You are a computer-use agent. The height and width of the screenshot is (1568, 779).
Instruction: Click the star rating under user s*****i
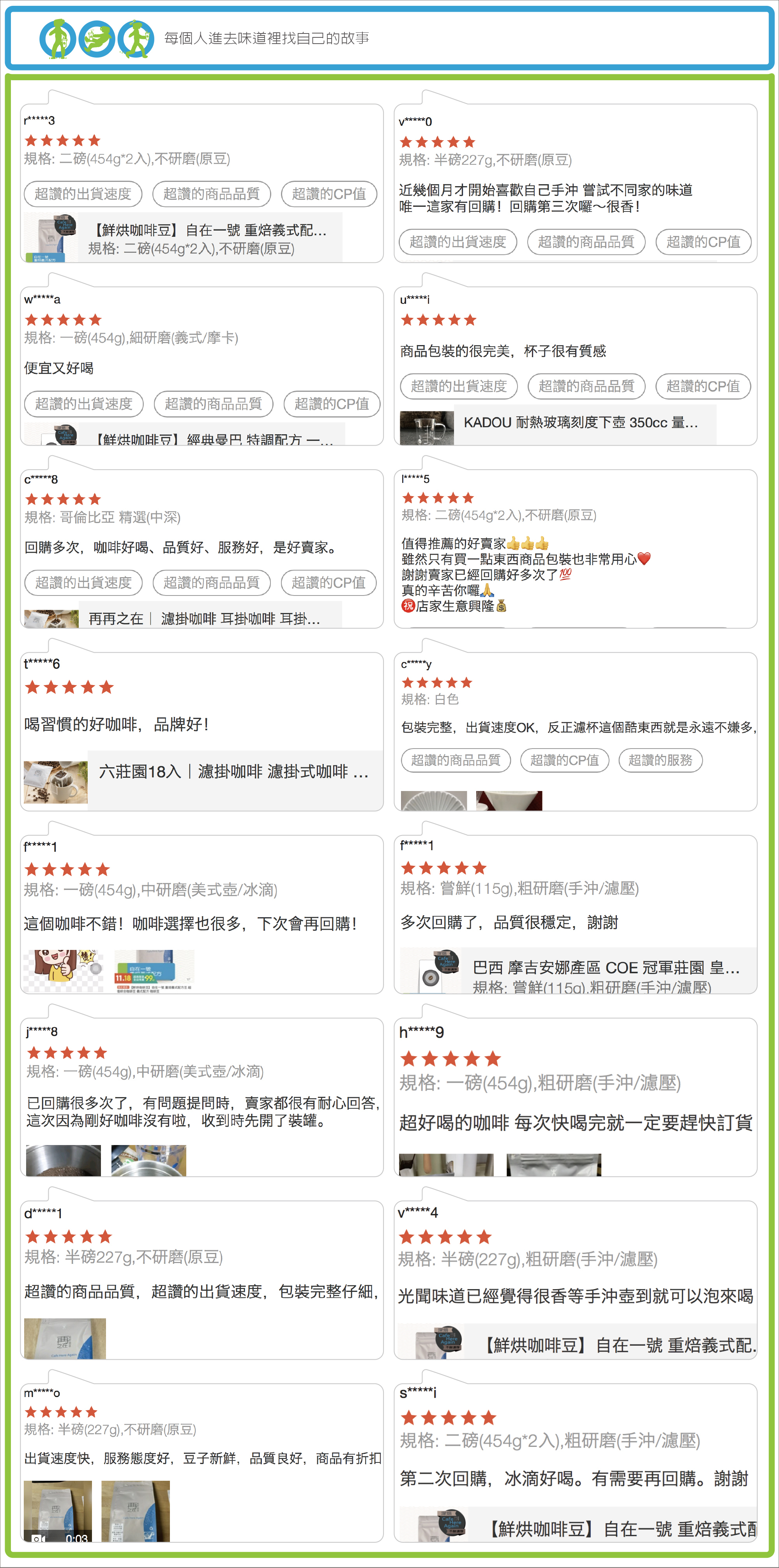click(448, 1418)
